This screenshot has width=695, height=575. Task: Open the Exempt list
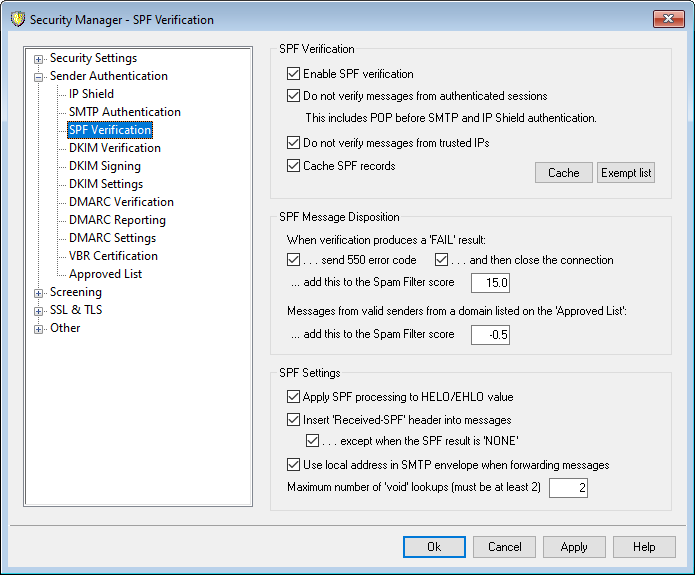[x=626, y=173]
